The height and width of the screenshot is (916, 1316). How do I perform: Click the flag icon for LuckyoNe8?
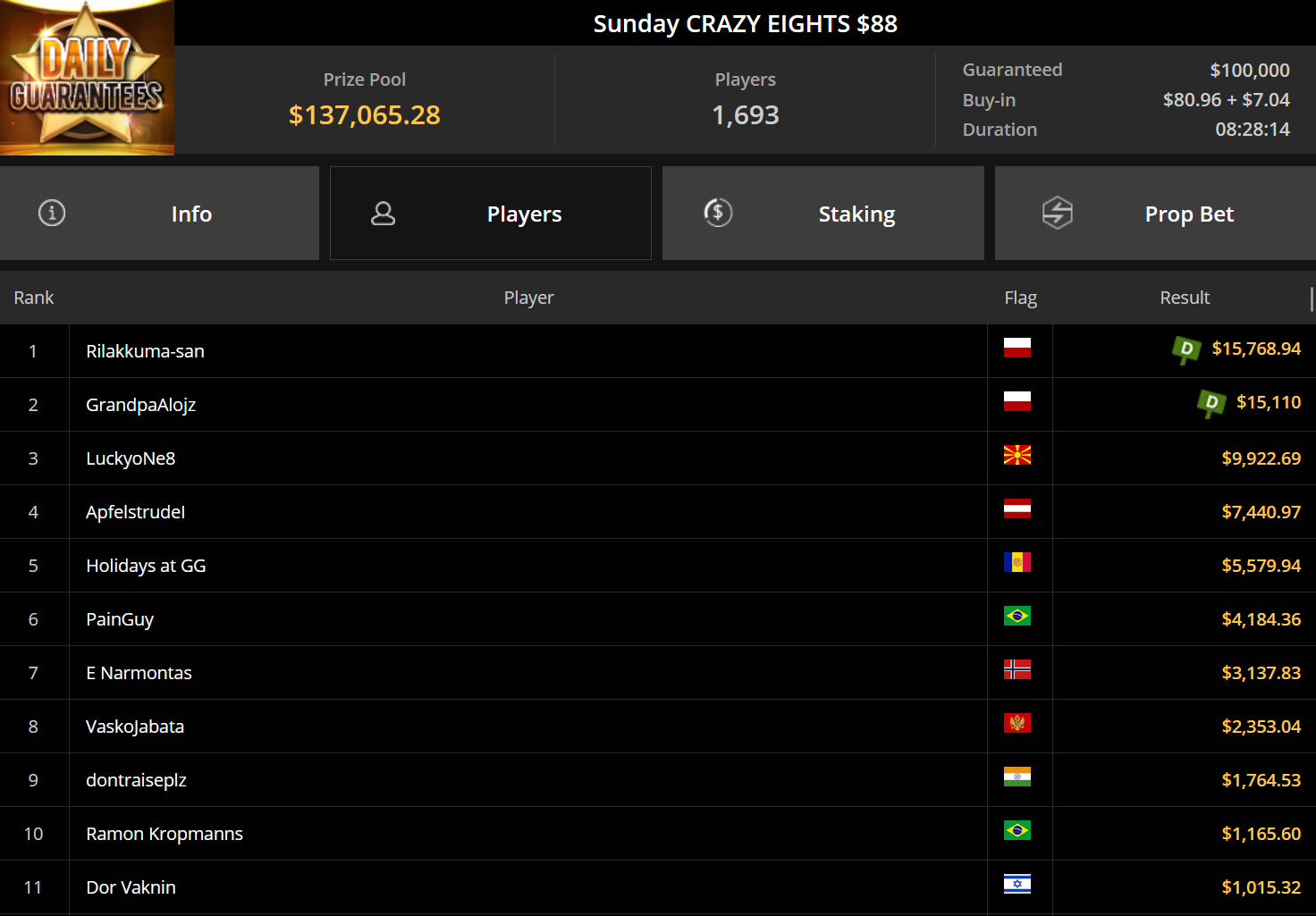1017,455
